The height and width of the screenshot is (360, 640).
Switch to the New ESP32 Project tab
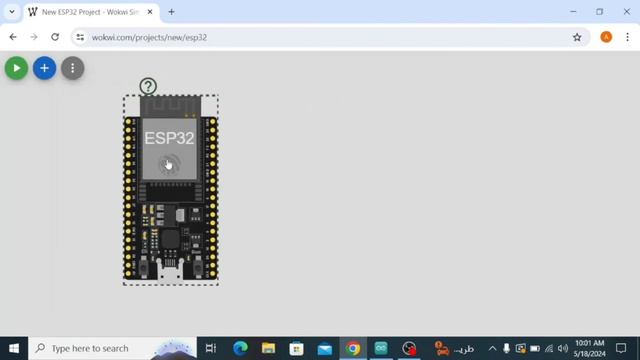point(91,12)
